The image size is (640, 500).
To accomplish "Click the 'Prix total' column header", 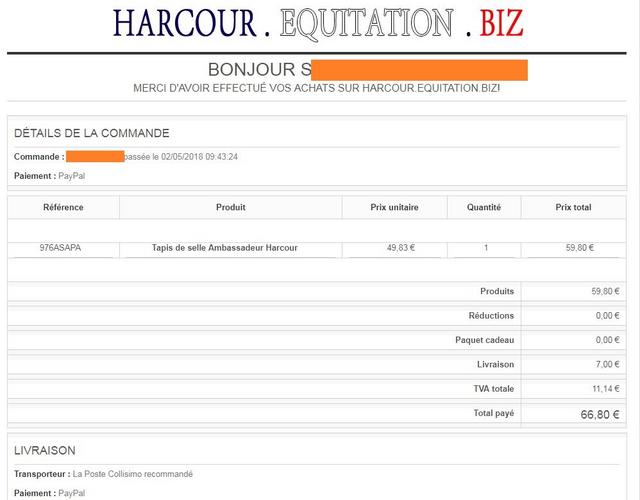I will 573,207.
